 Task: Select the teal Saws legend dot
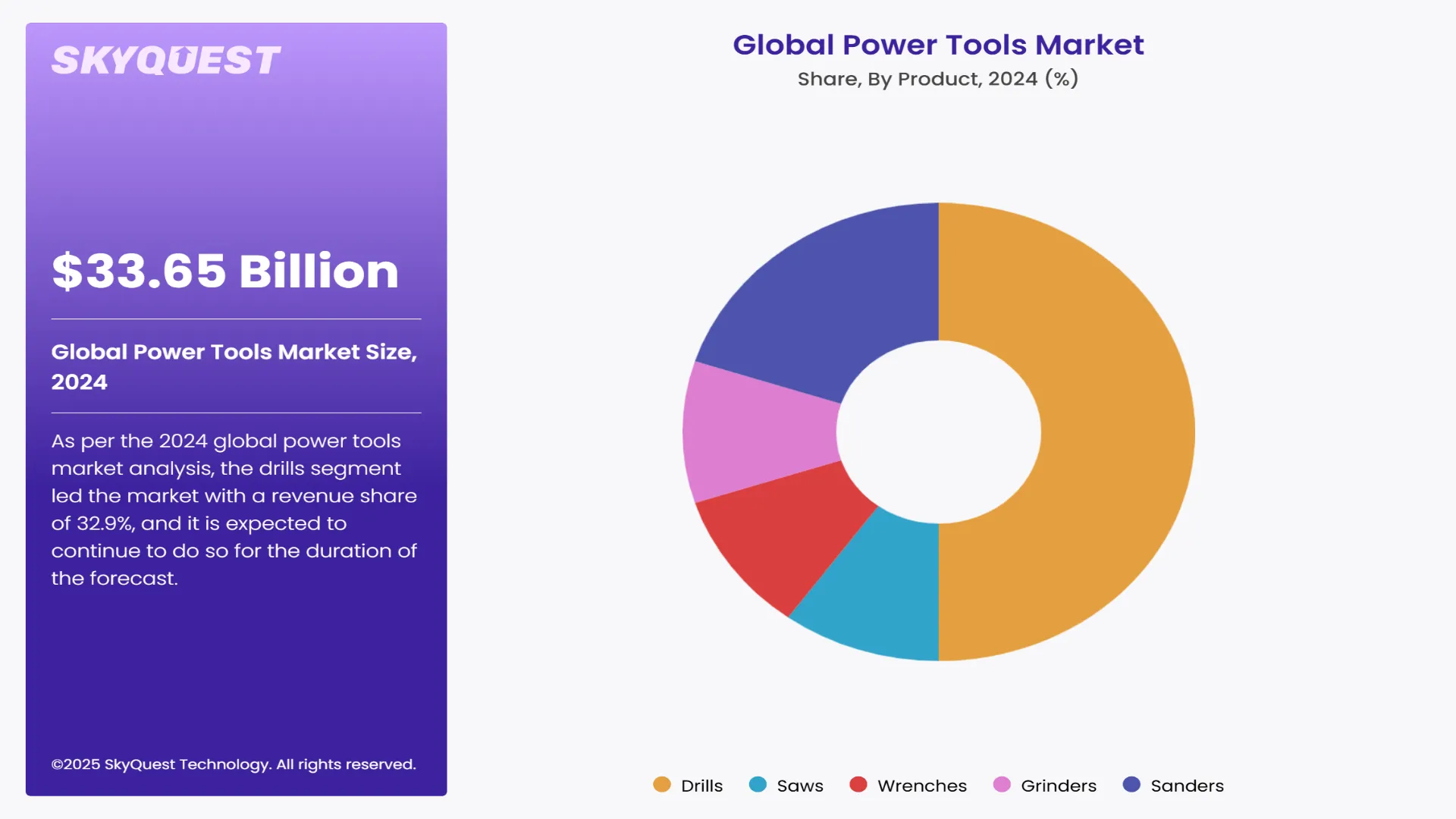(757, 786)
